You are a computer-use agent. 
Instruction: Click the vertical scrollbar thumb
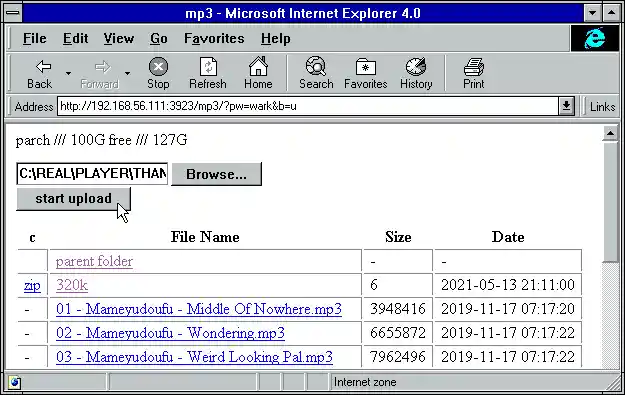click(610, 202)
